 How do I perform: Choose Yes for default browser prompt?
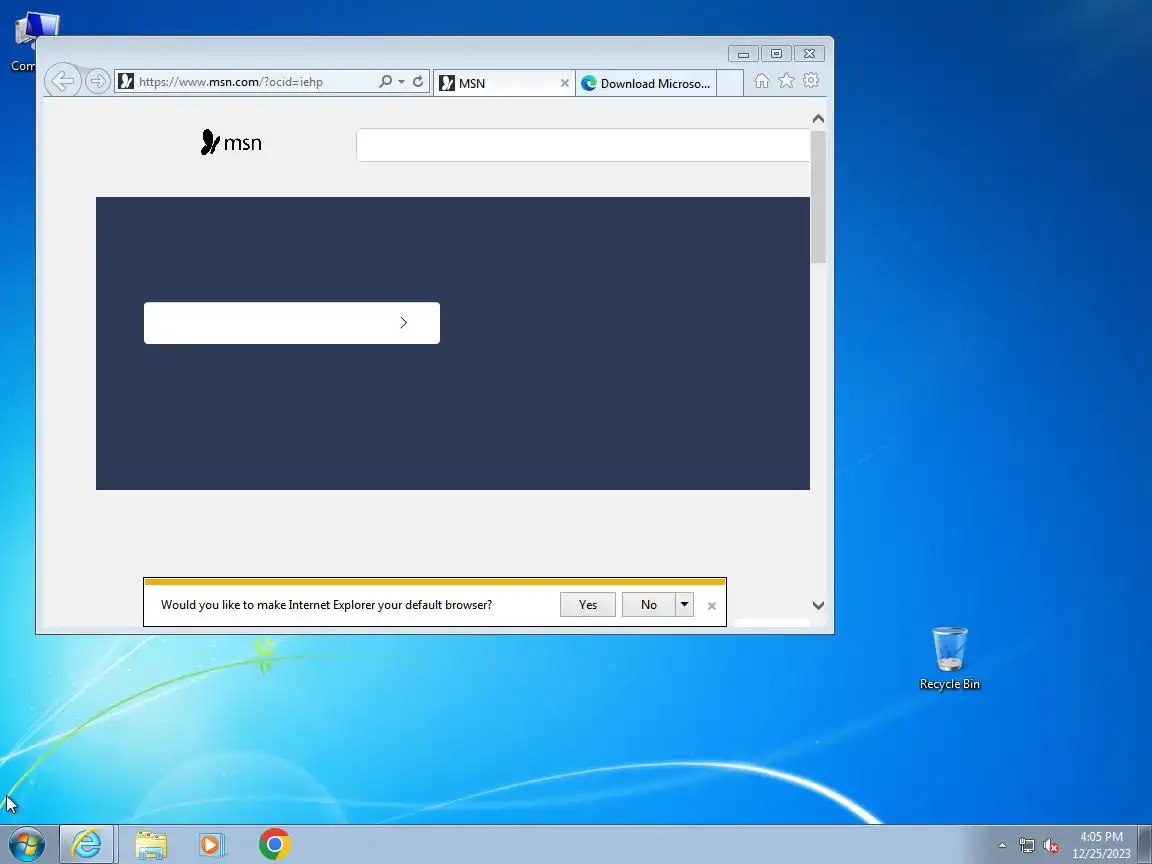click(588, 605)
